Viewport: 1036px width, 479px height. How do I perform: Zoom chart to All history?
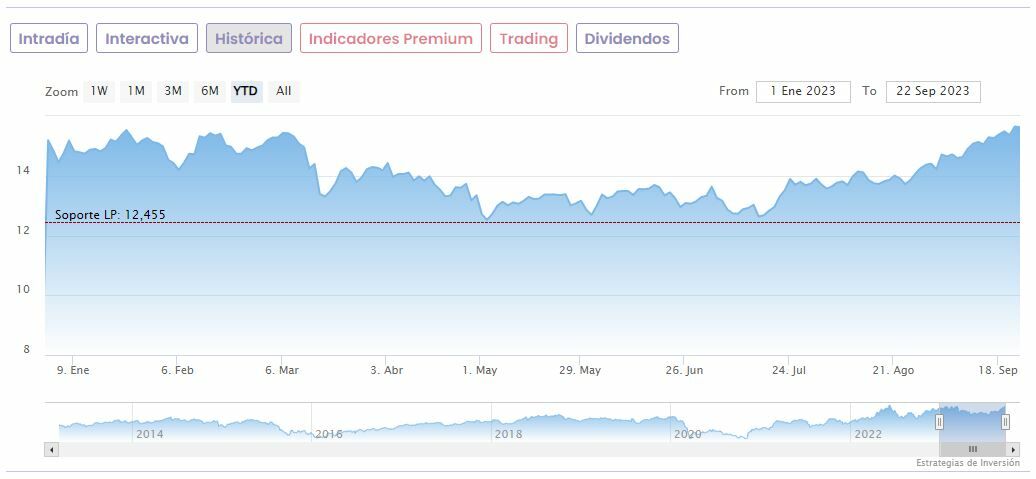click(x=284, y=91)
